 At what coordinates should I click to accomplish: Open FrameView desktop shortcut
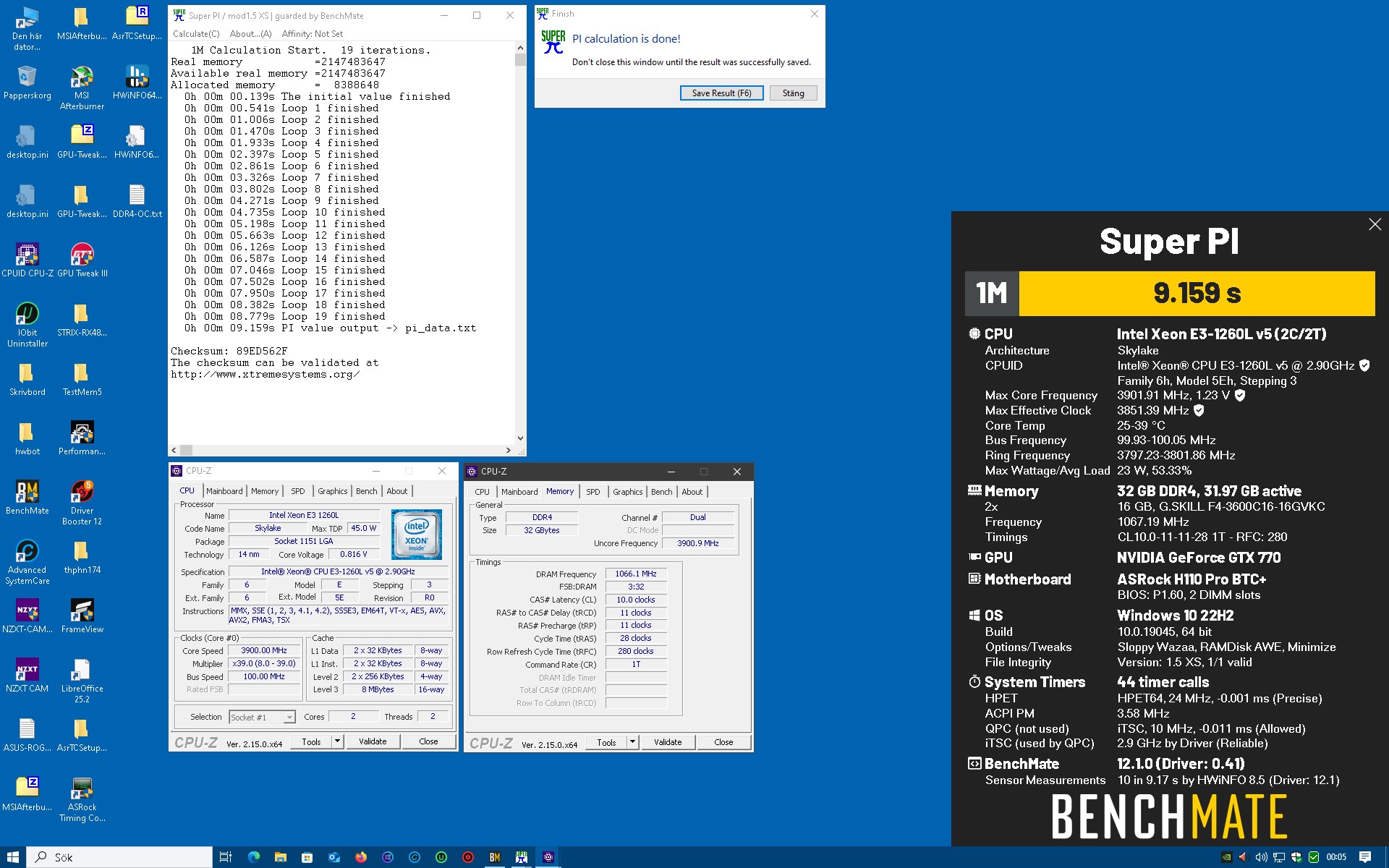pyautogui.click(x=82, y=616)
